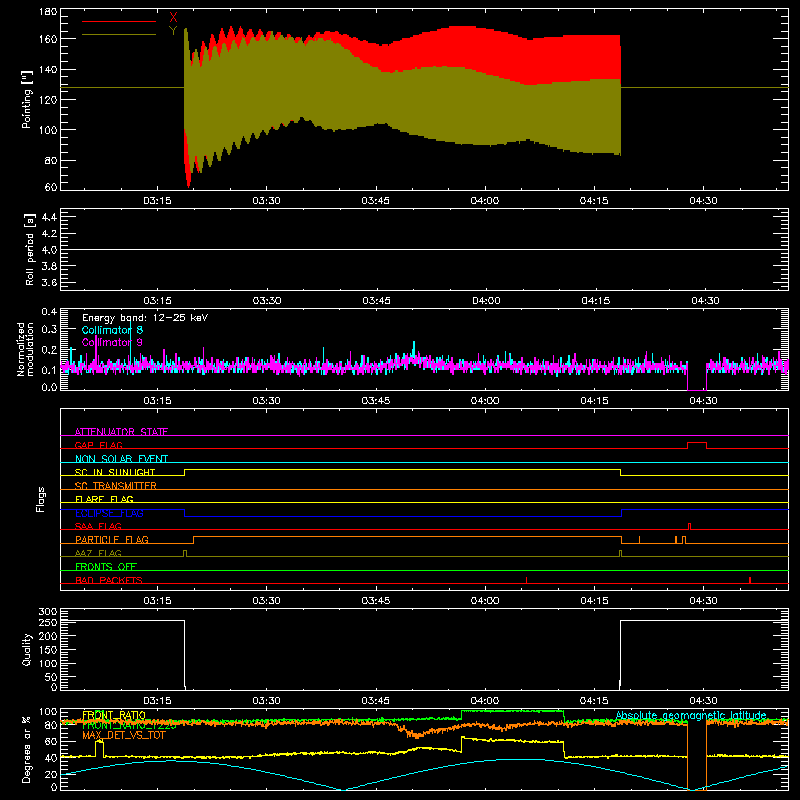Click the PARTICLE_FLAG label
The width and height of the screenshot is (800, 800).
[x=112, y=539]
